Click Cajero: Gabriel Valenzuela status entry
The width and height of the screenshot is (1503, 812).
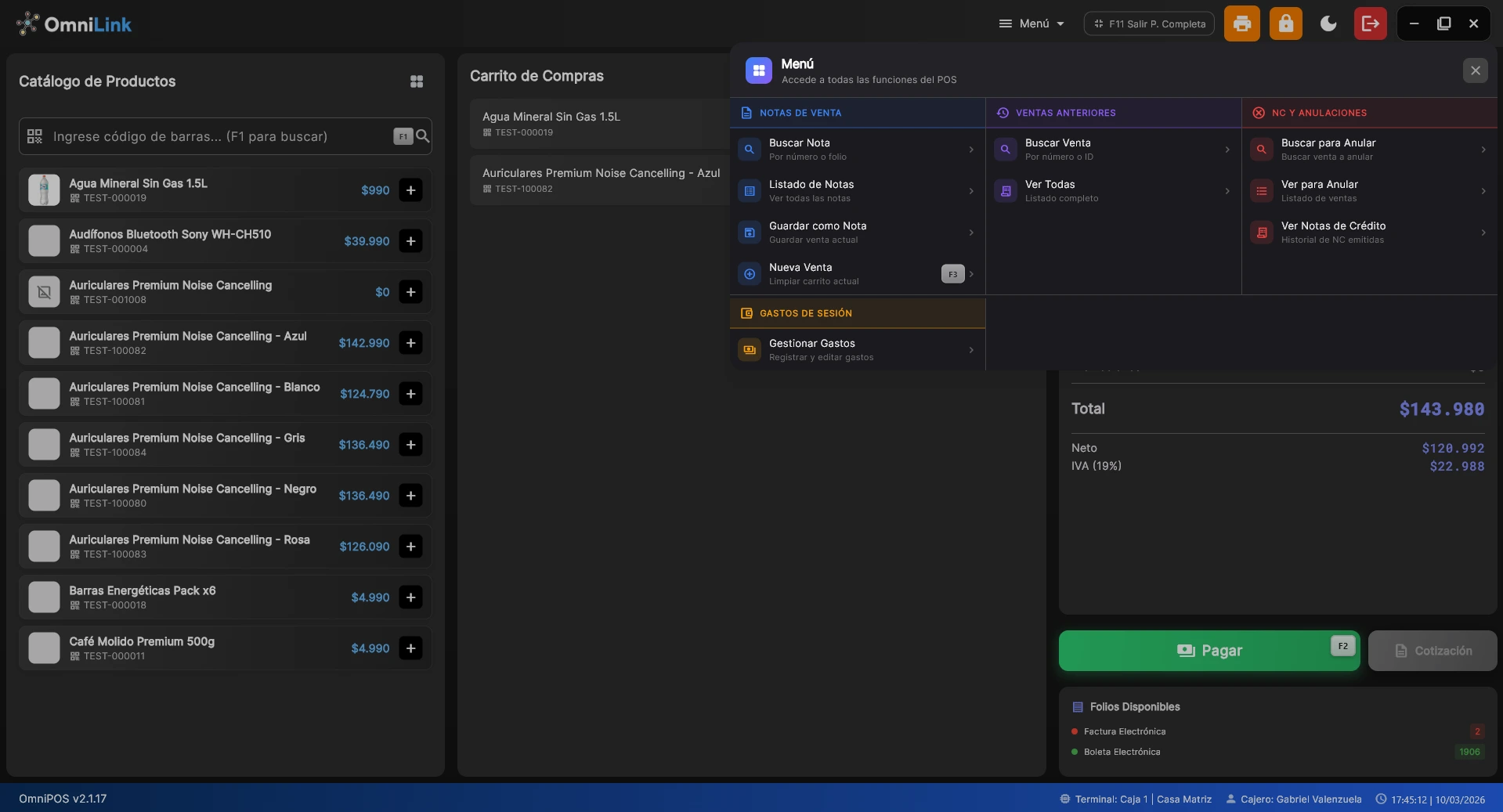1293,799
